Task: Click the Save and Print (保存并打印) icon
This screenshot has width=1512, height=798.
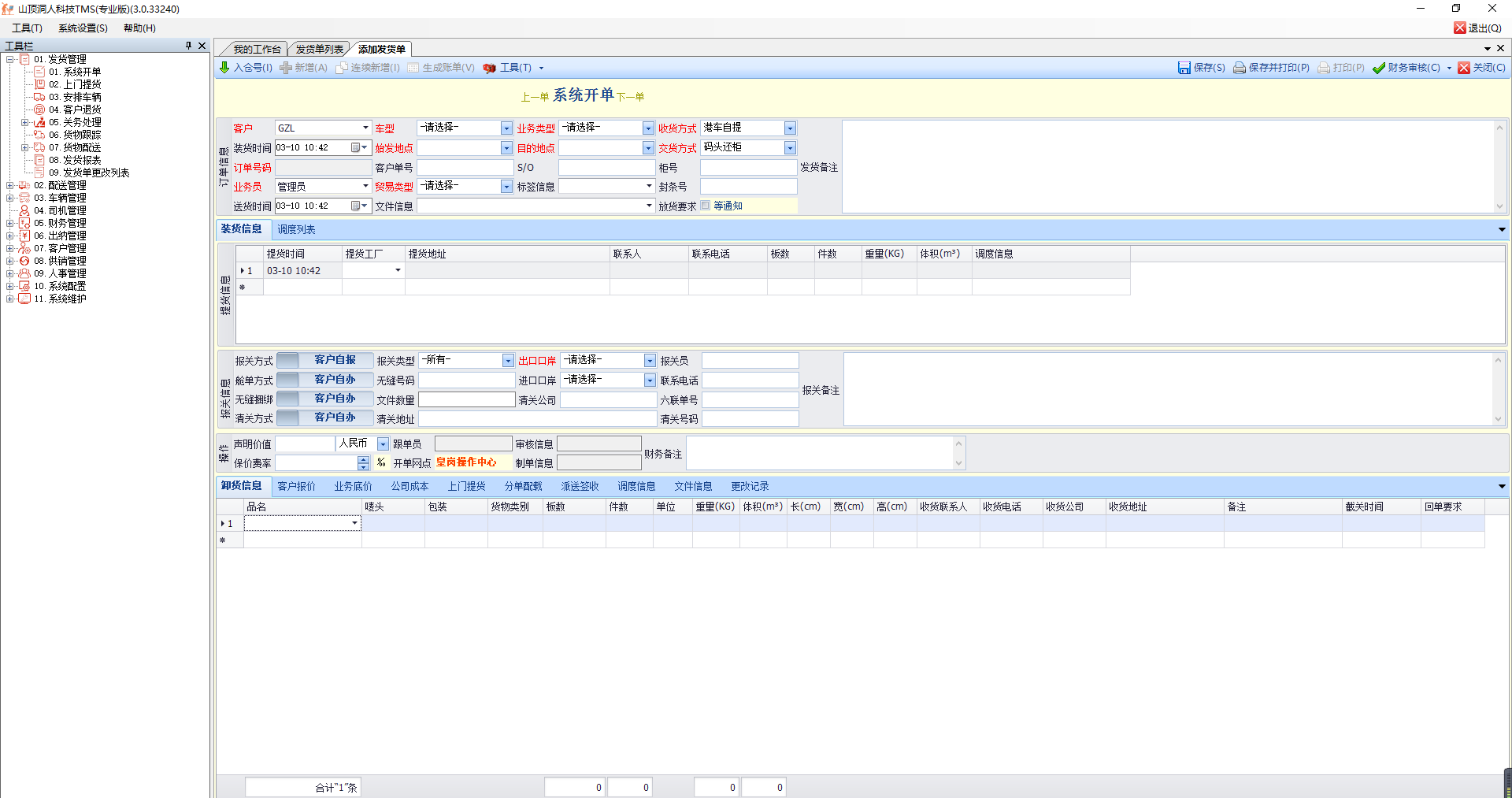Action: [x=1240, y=68]
